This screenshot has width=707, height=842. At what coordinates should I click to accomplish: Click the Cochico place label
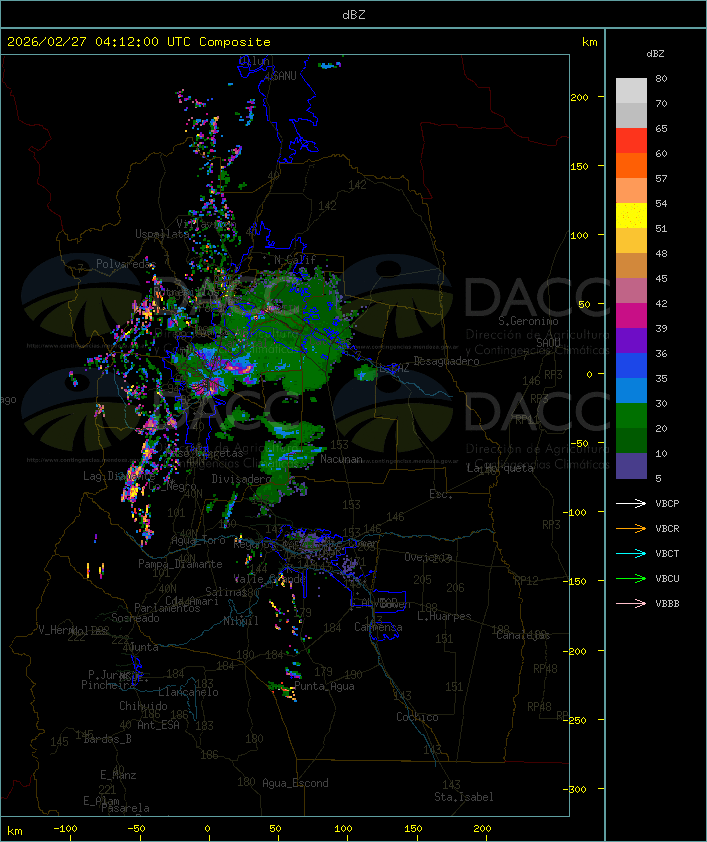[x=417, y=717]
